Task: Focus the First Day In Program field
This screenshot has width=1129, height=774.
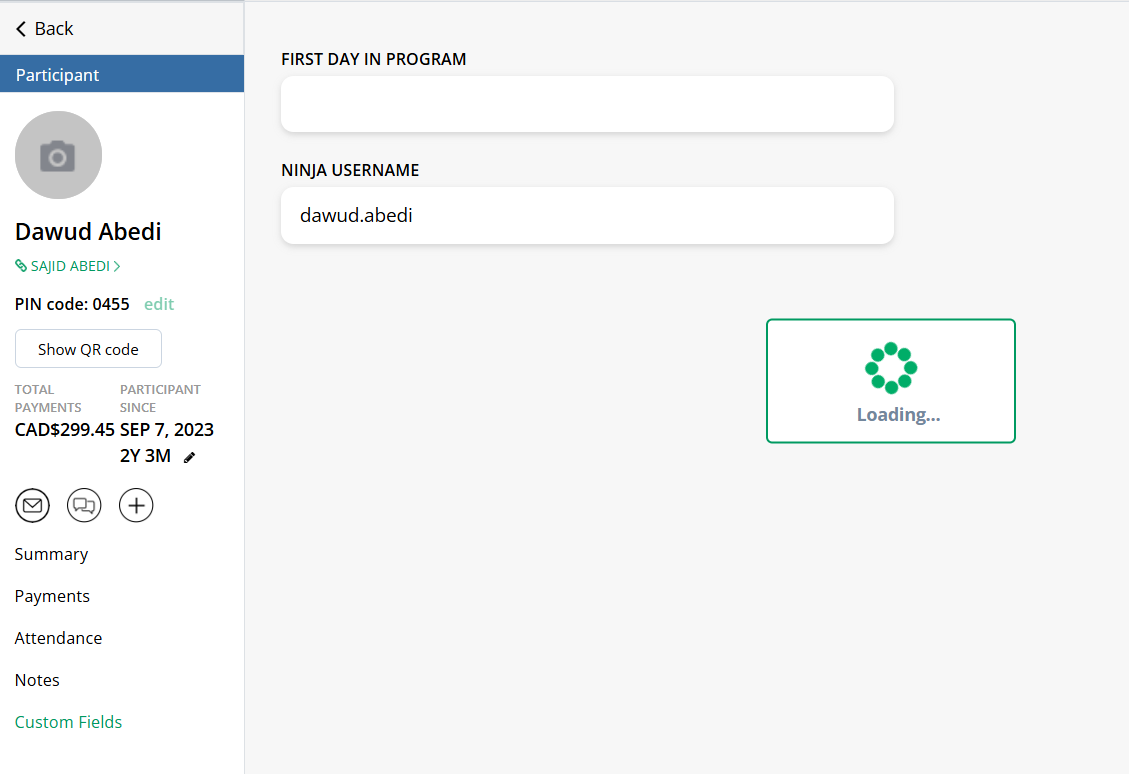Action: [x=587, y=104]
